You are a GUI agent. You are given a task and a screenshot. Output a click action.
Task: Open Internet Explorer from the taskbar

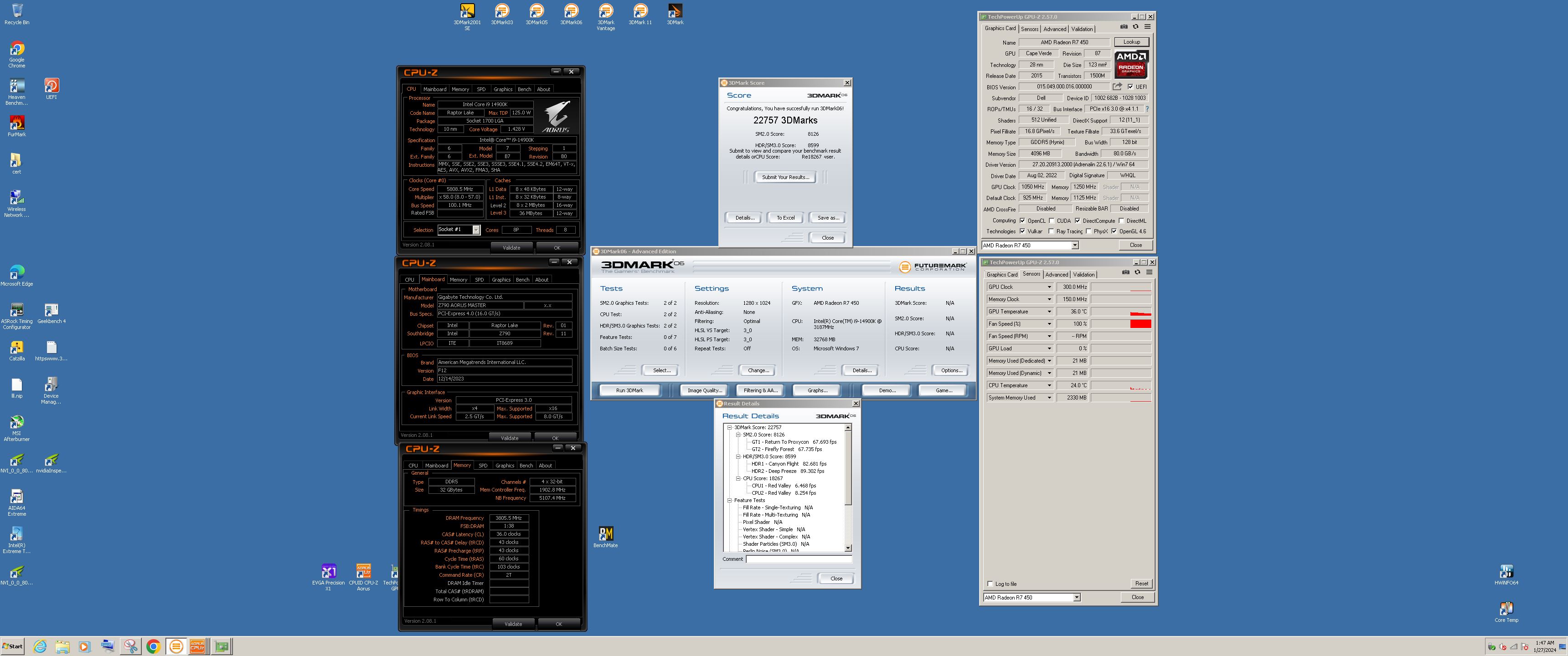40,646
